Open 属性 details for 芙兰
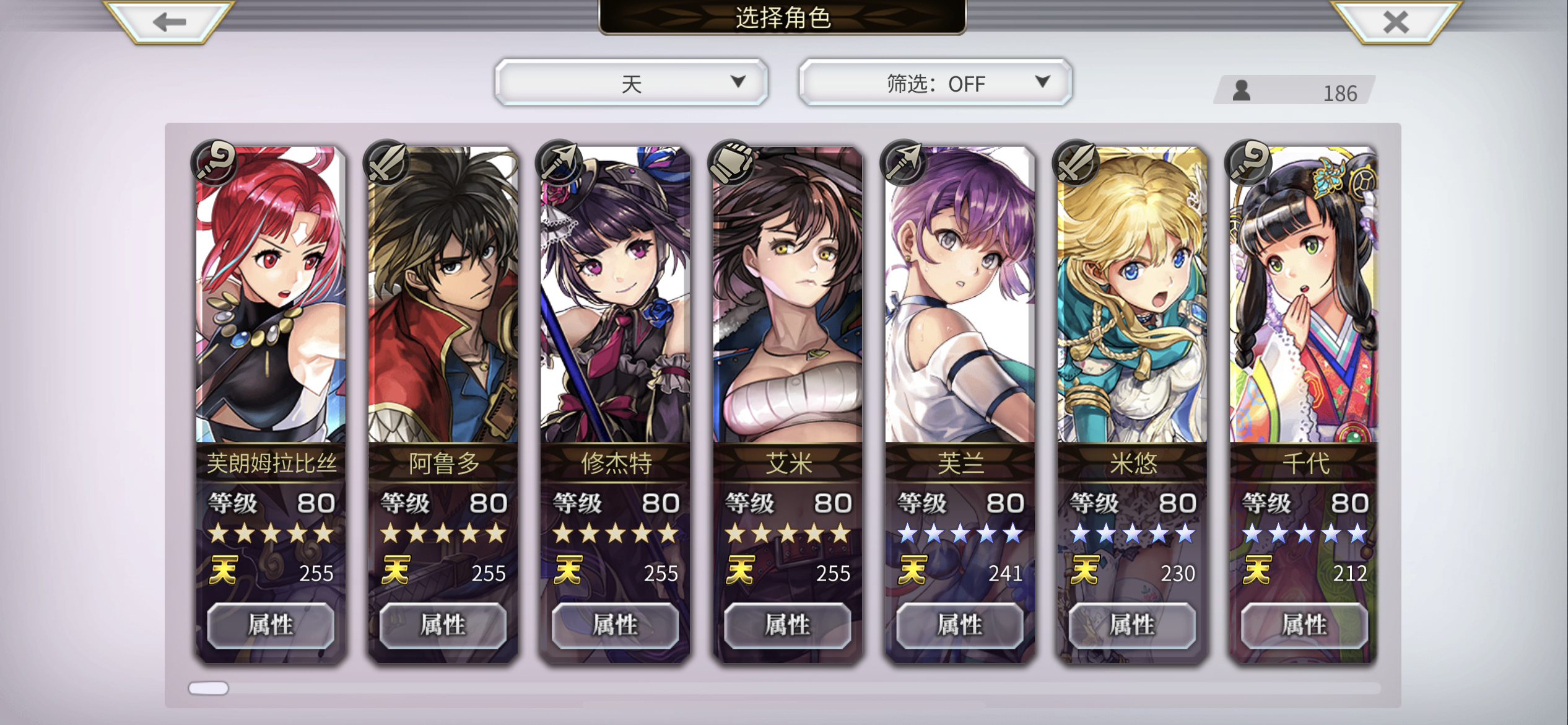This screenshot has width=1568, height=725. click(x=960, y=625)
